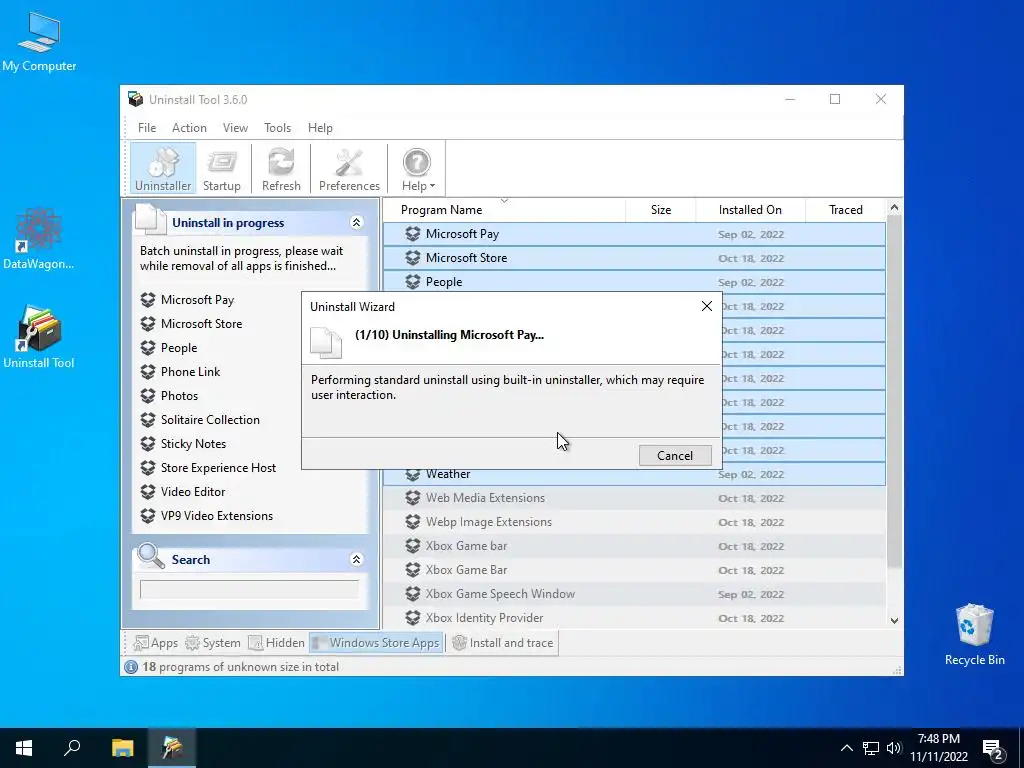Click the Refresh toolbar icon
The height and width of the screenshot is (768, 1024).
point(281,168)
